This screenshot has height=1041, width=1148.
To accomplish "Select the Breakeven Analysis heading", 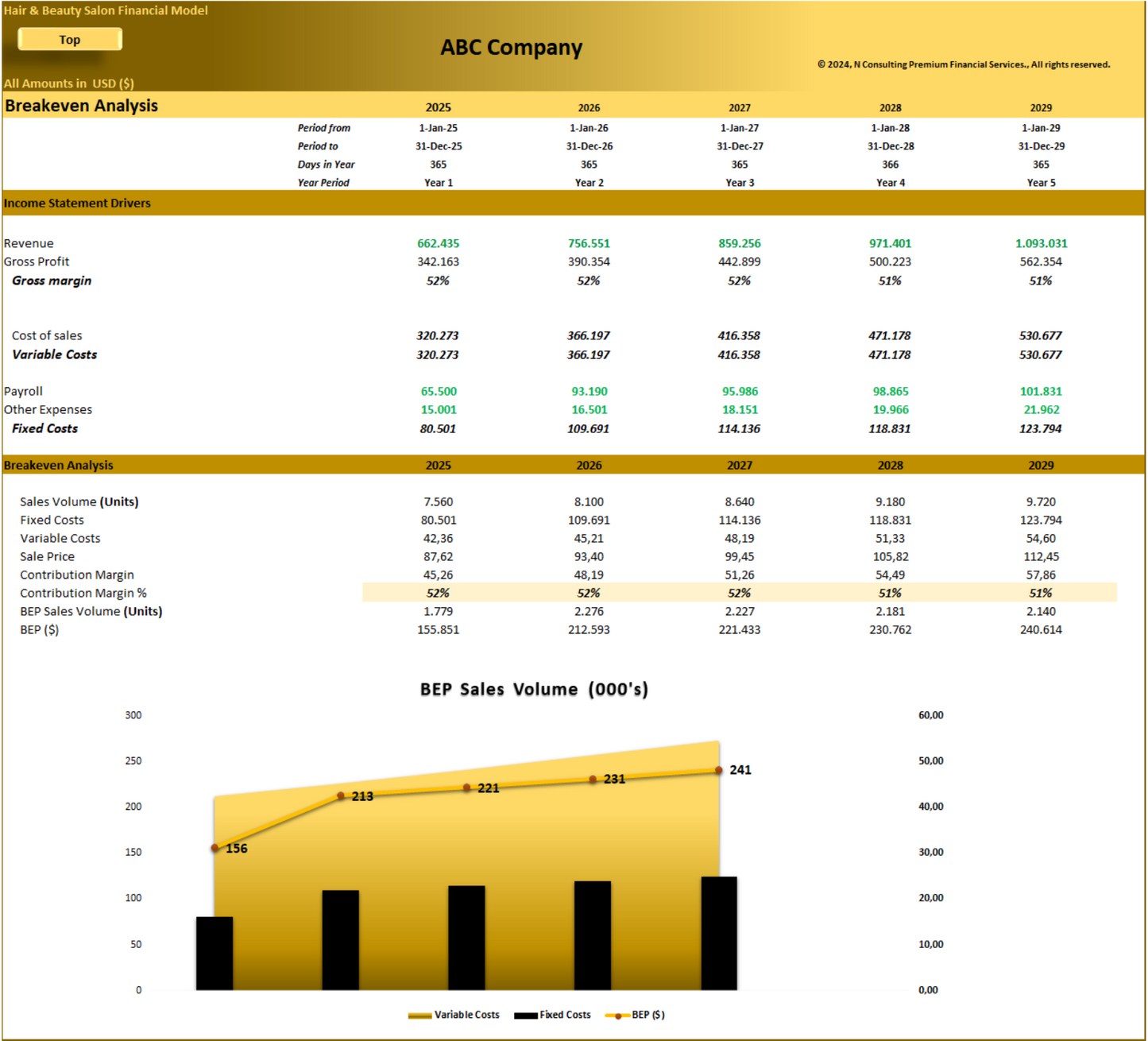I will point(81,106).
